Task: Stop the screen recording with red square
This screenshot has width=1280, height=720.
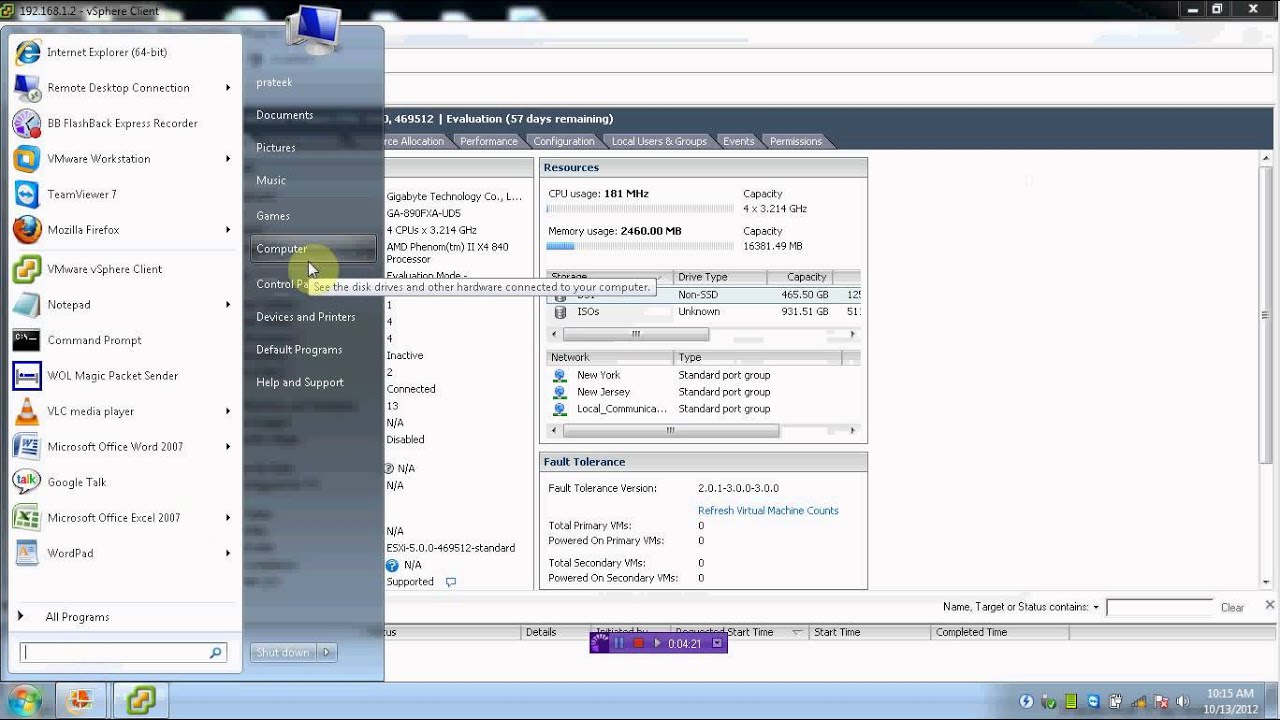Action: point(639,643)
